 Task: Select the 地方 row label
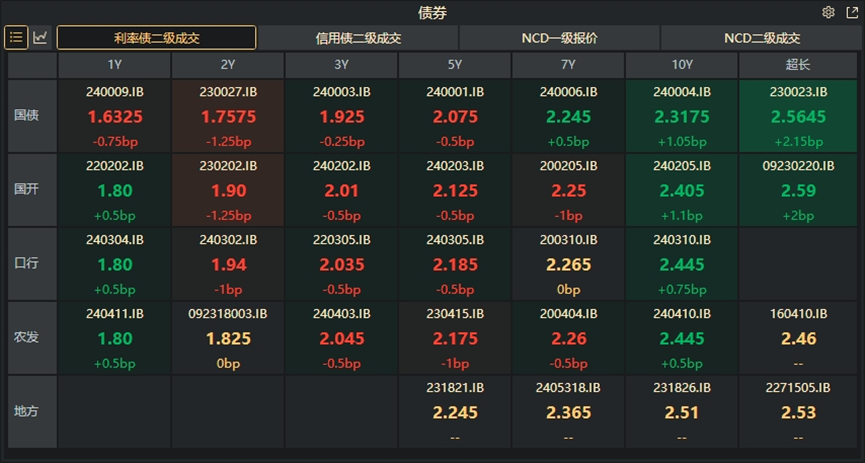click(27, 411)
